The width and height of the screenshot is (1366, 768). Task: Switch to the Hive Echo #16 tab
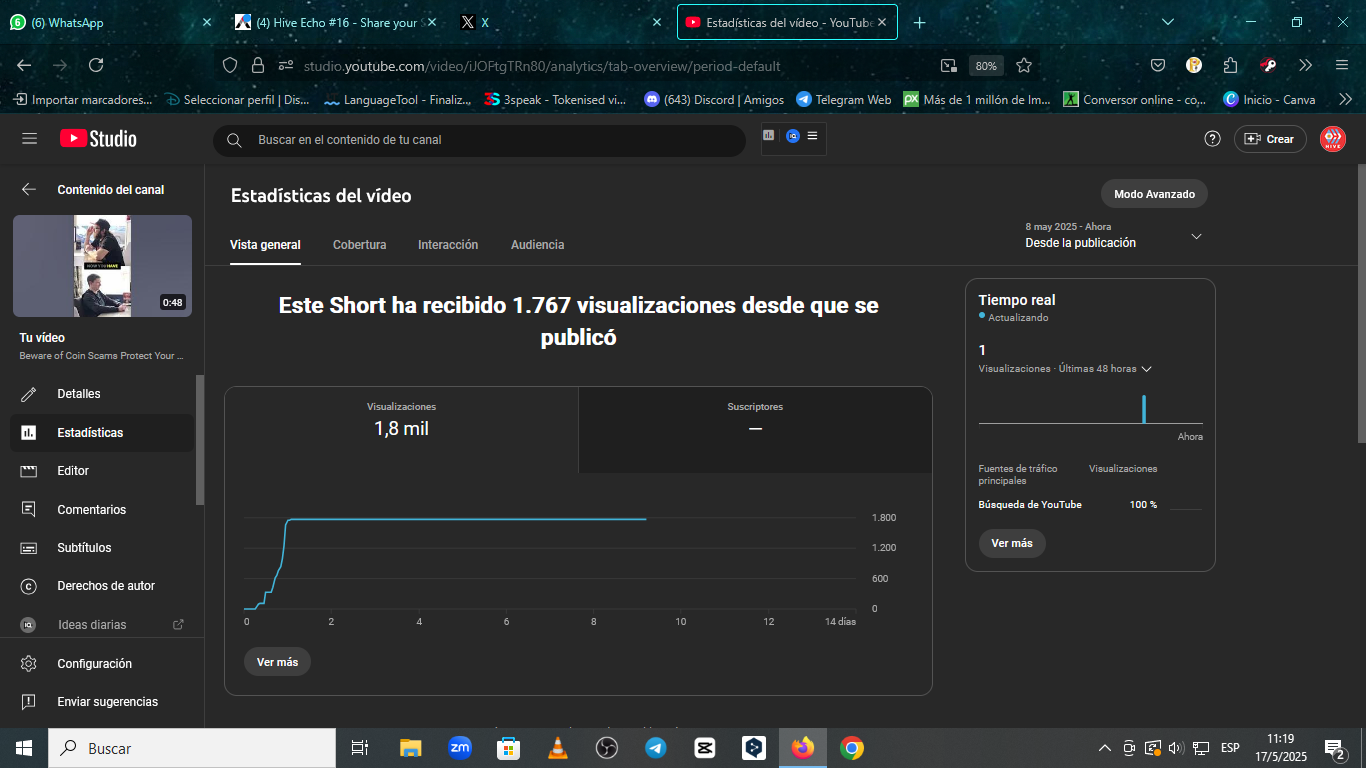coord(336,22)
